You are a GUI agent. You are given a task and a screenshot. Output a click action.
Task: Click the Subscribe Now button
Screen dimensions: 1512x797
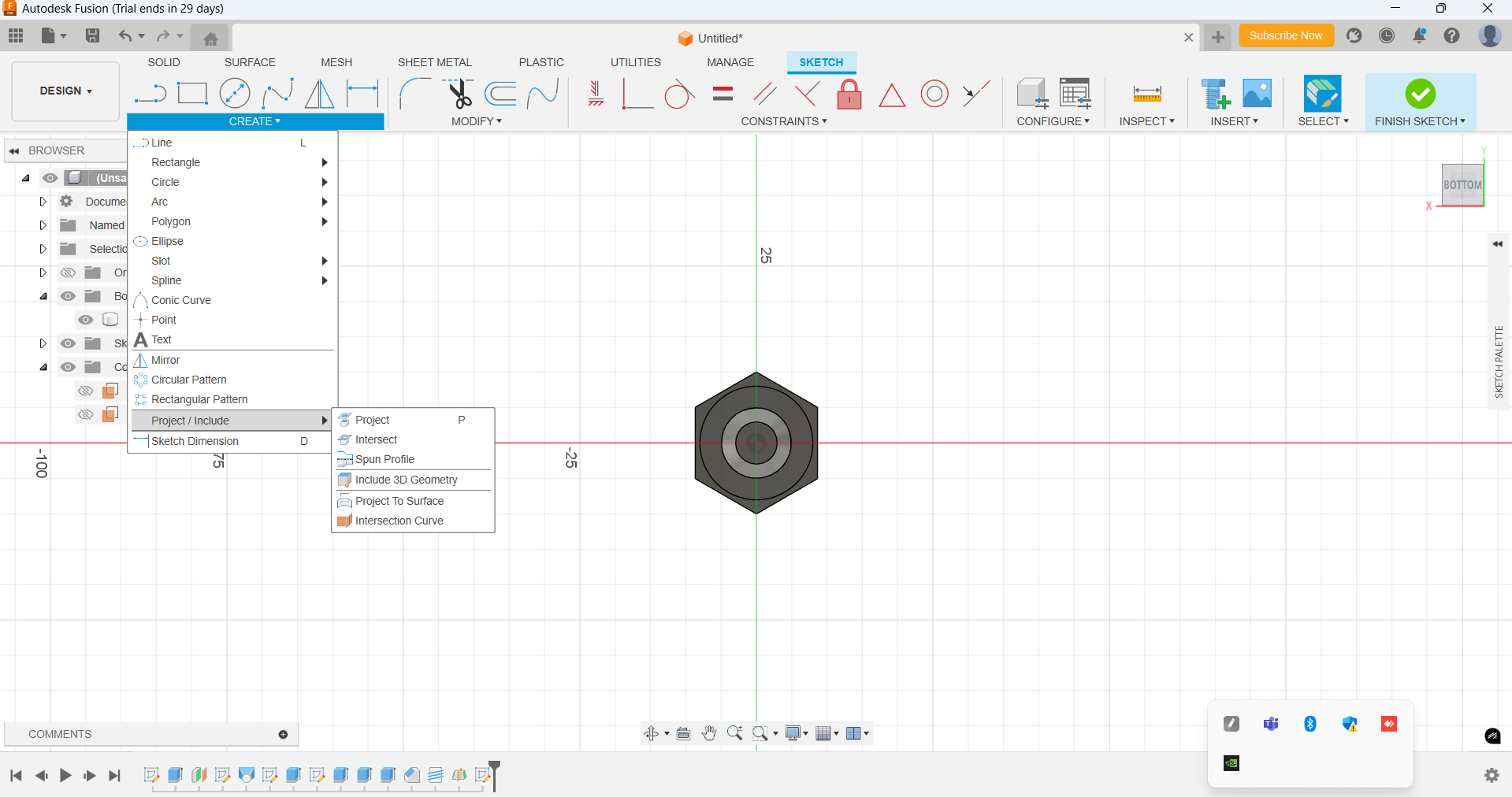1286,35
